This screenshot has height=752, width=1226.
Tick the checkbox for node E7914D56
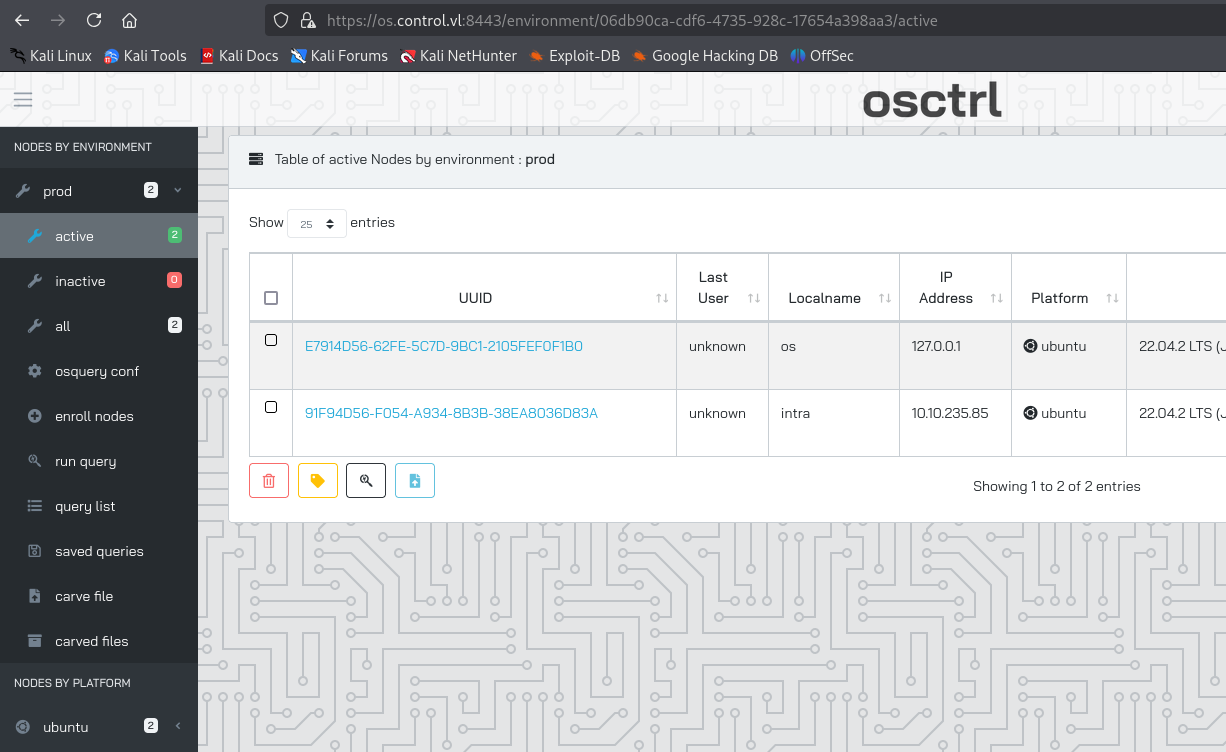[x=271, y=340]
